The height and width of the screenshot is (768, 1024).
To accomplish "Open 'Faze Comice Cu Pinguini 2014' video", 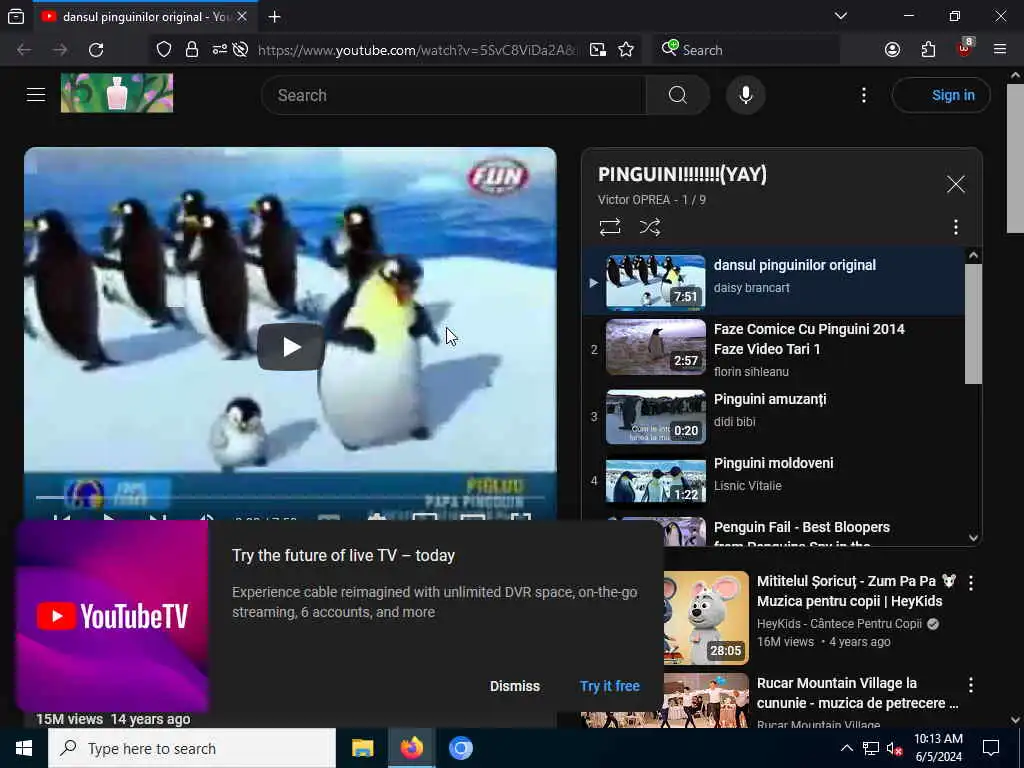I will pyautogui.click(x=808, y=339).
